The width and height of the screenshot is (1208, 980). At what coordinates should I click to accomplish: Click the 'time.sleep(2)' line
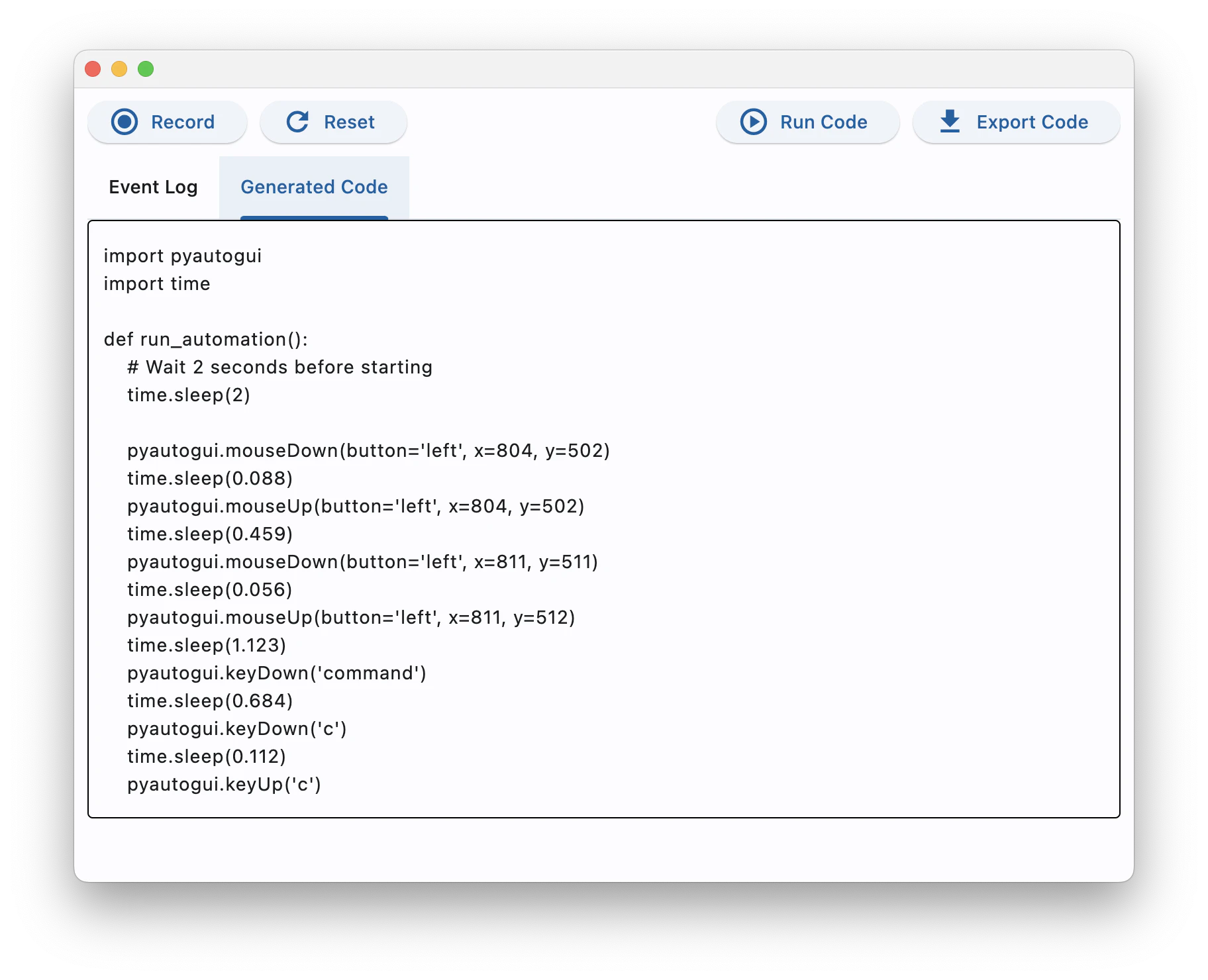pyautogui.click(x=189, y=395)
